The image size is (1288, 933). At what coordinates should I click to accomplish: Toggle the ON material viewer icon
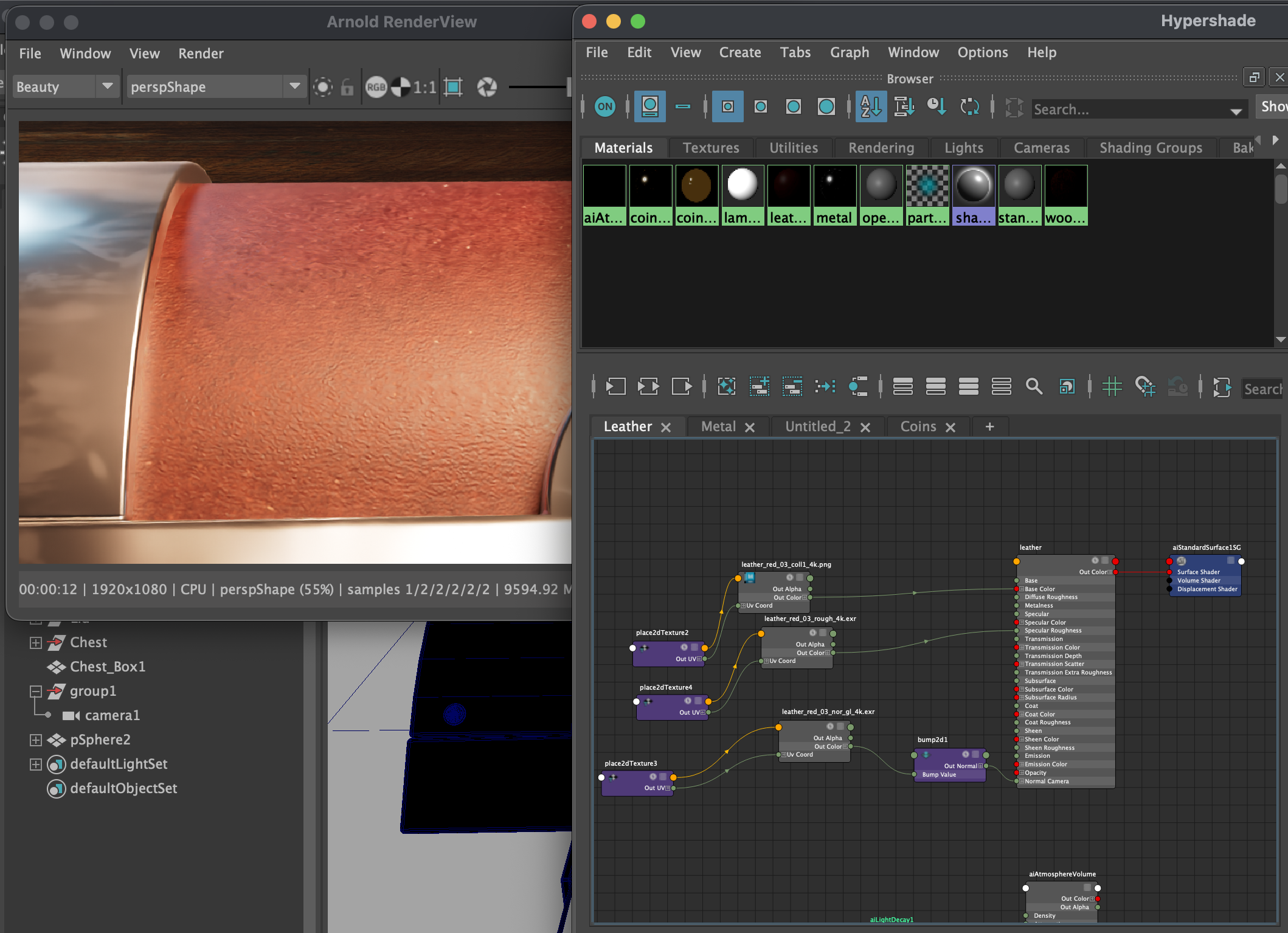604,107
